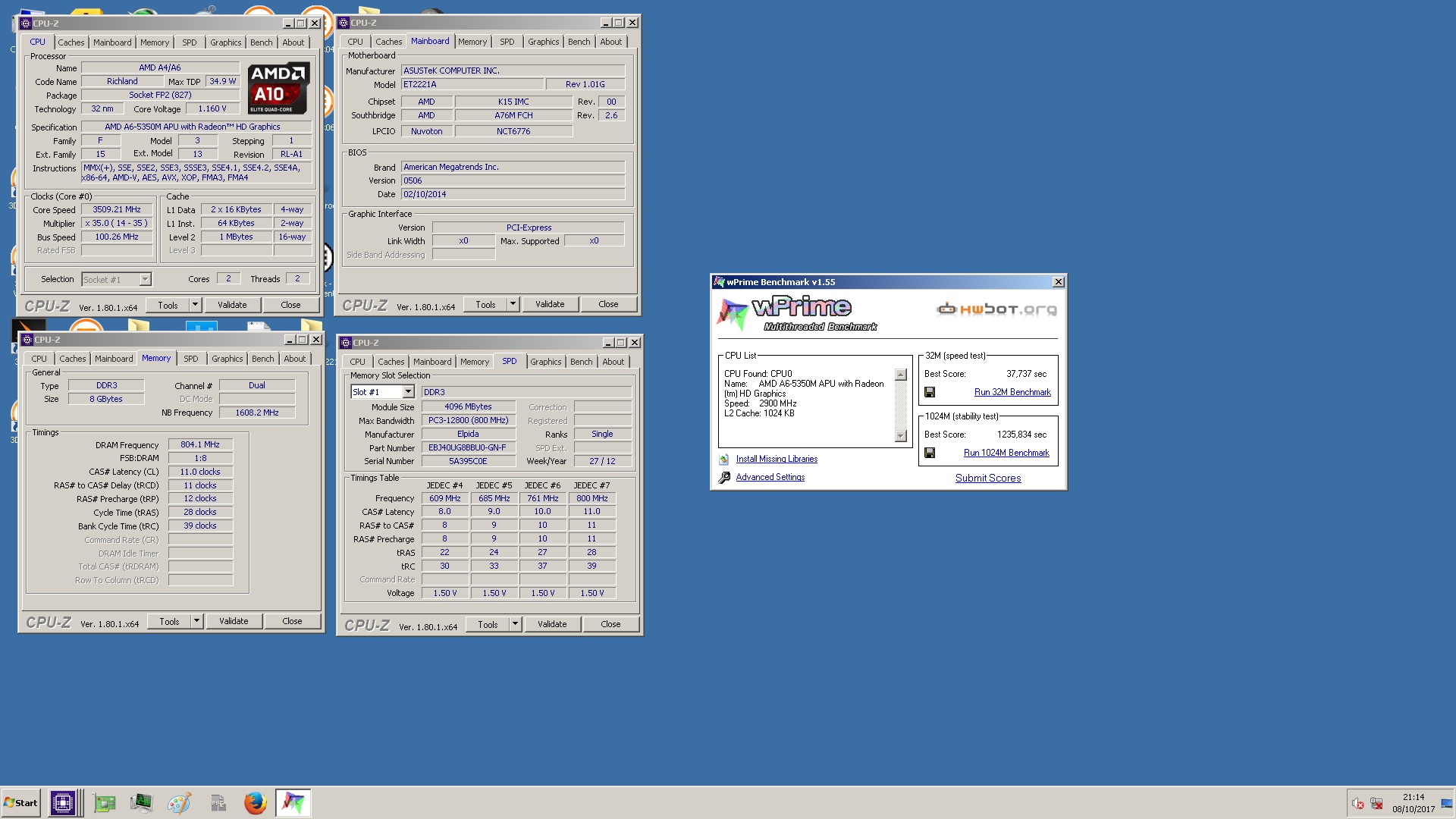Image resolution: width=1456 pixels, height=819 pixels.
Task: Switch to SPD tab in the Memory CPU-Z window
Action: [x=191, y=359]
